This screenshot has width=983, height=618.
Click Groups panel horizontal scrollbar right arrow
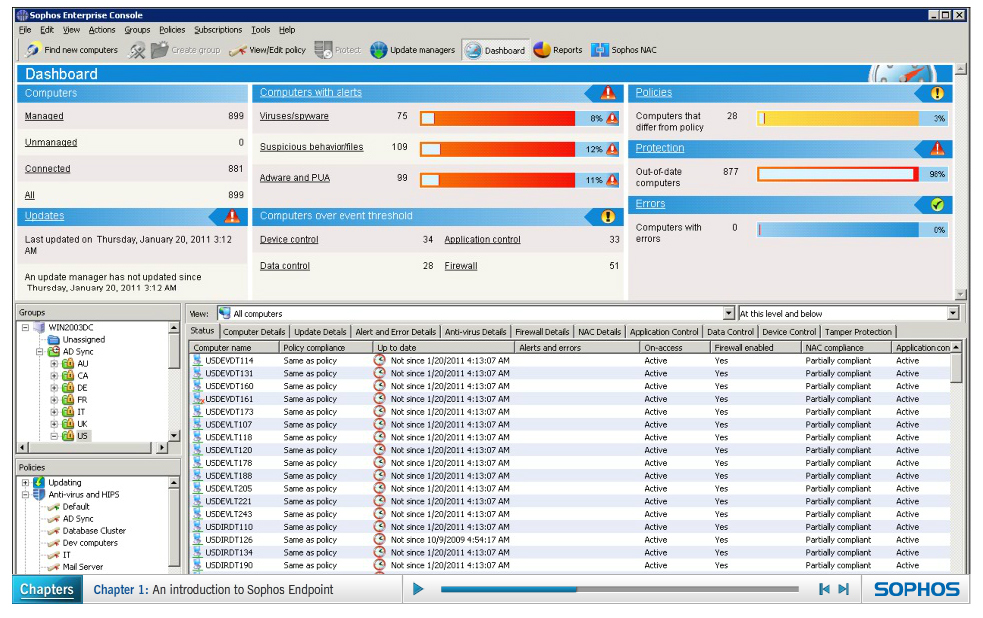point(162,448)
